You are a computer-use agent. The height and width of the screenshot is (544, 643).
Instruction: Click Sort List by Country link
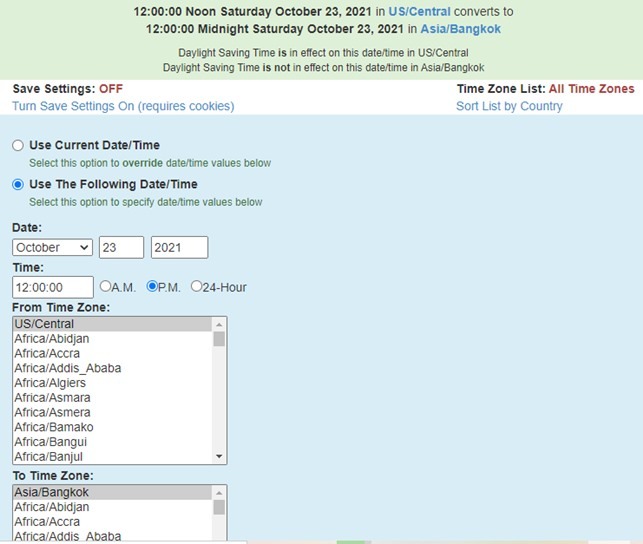[509, 106]
